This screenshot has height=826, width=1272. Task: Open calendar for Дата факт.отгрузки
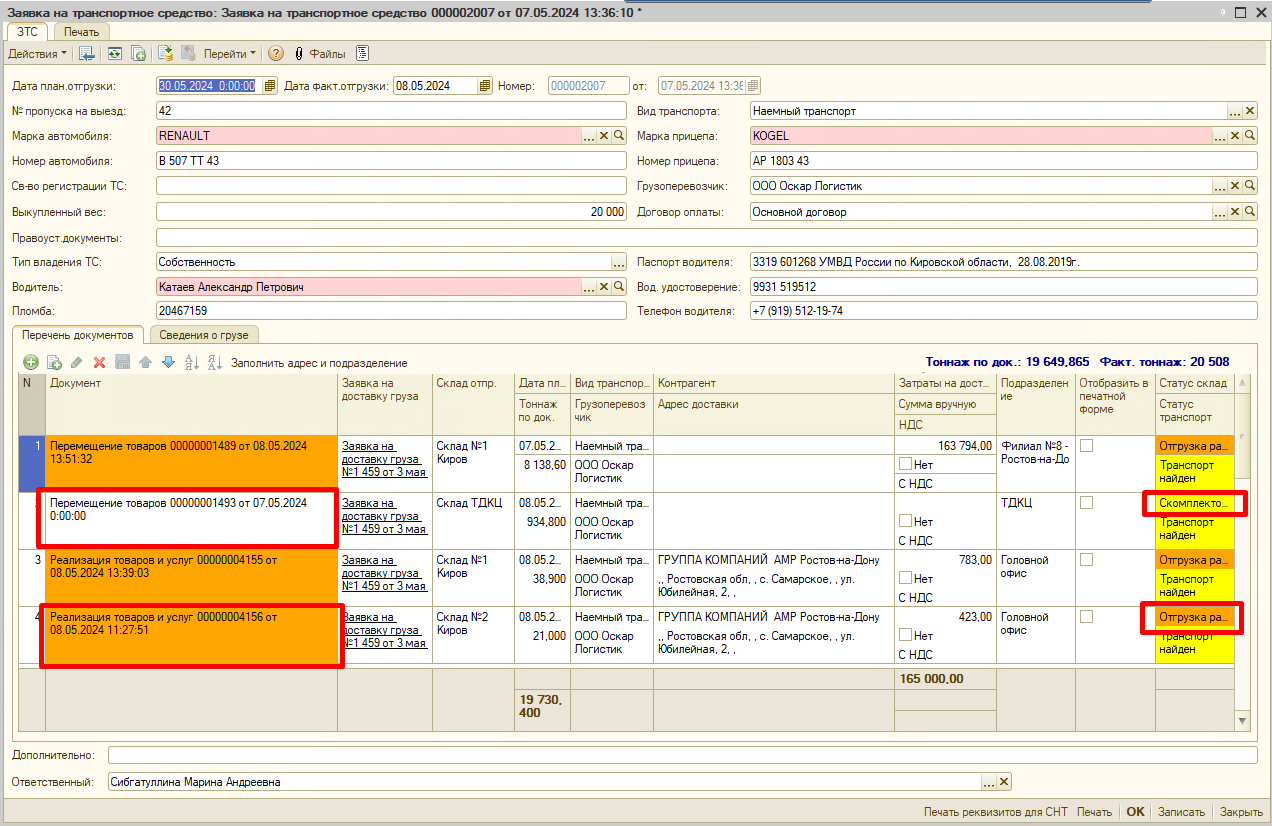pyautogui.click(x=485, y=86)
